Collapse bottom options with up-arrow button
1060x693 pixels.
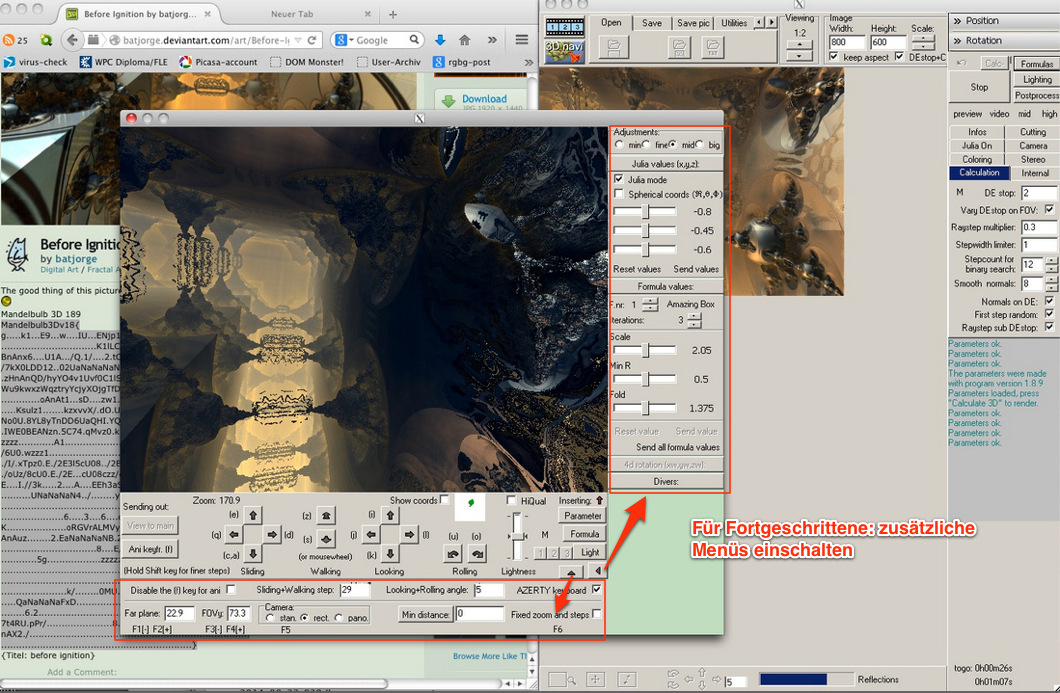[571, 571]
